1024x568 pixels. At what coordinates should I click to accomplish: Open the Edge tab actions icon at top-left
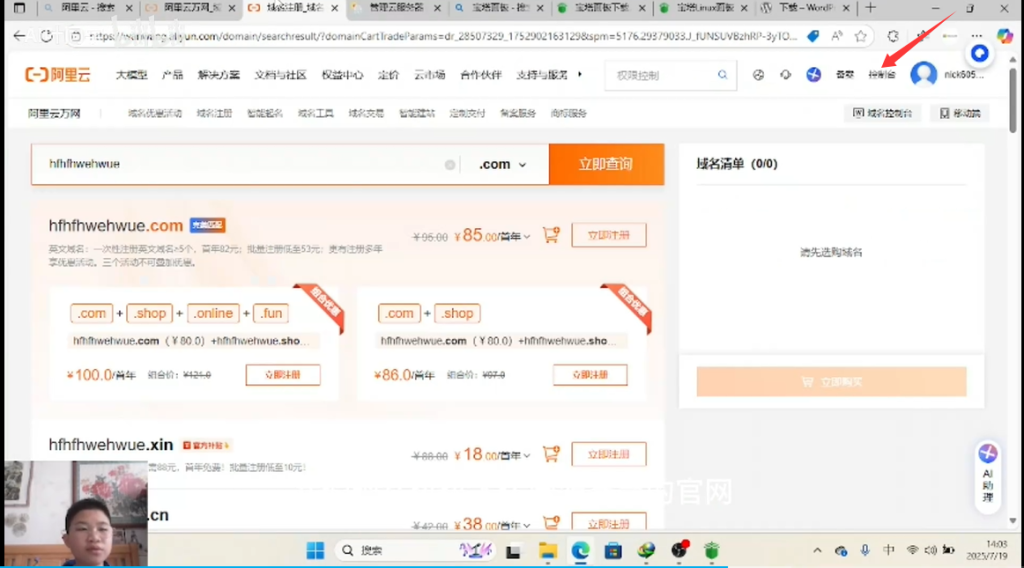point(20,8)
